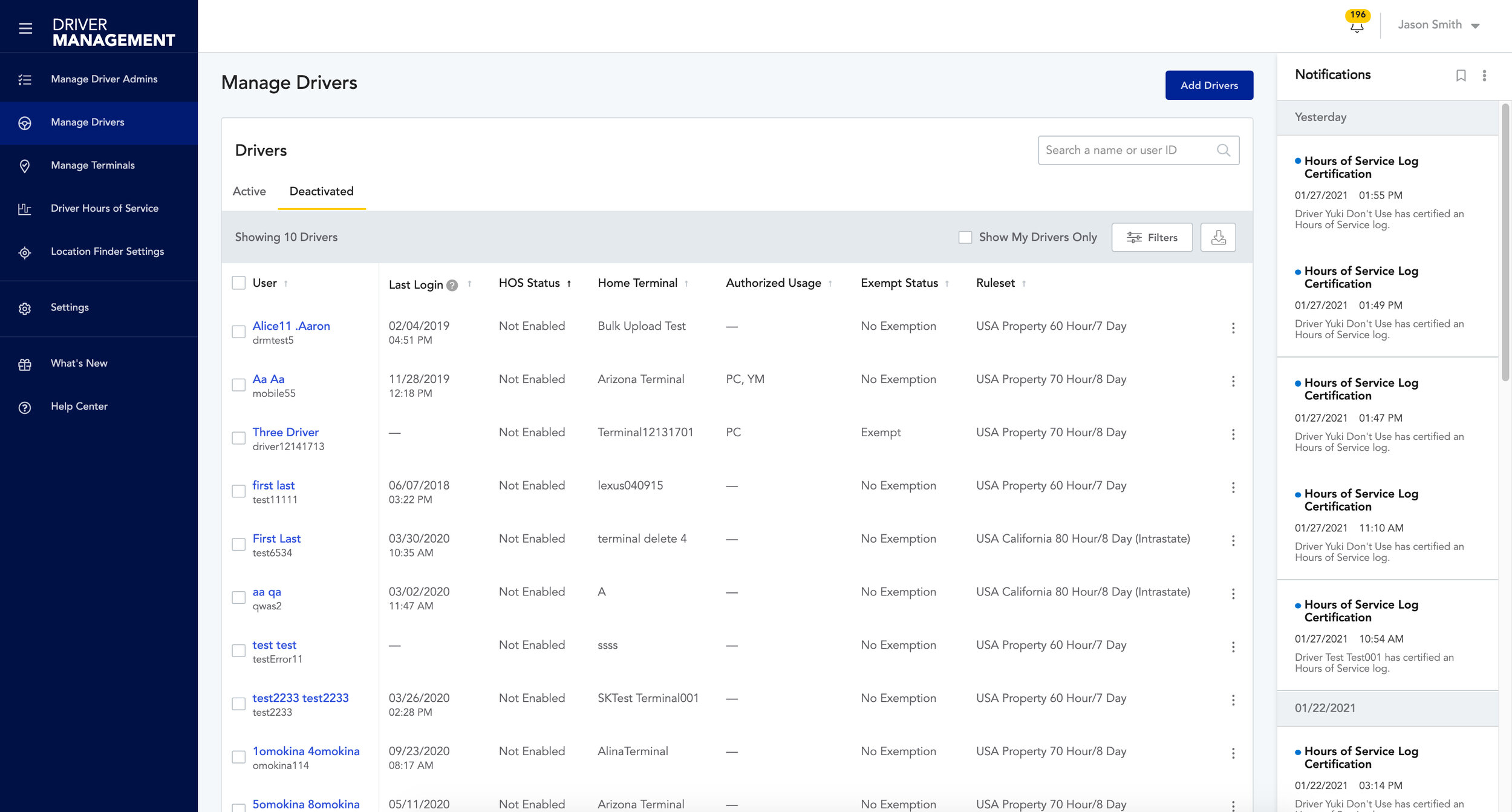This screenshot has width=1512, height=812.
Task: Open Notifications panel more options menu
Action: (1484, 76)
